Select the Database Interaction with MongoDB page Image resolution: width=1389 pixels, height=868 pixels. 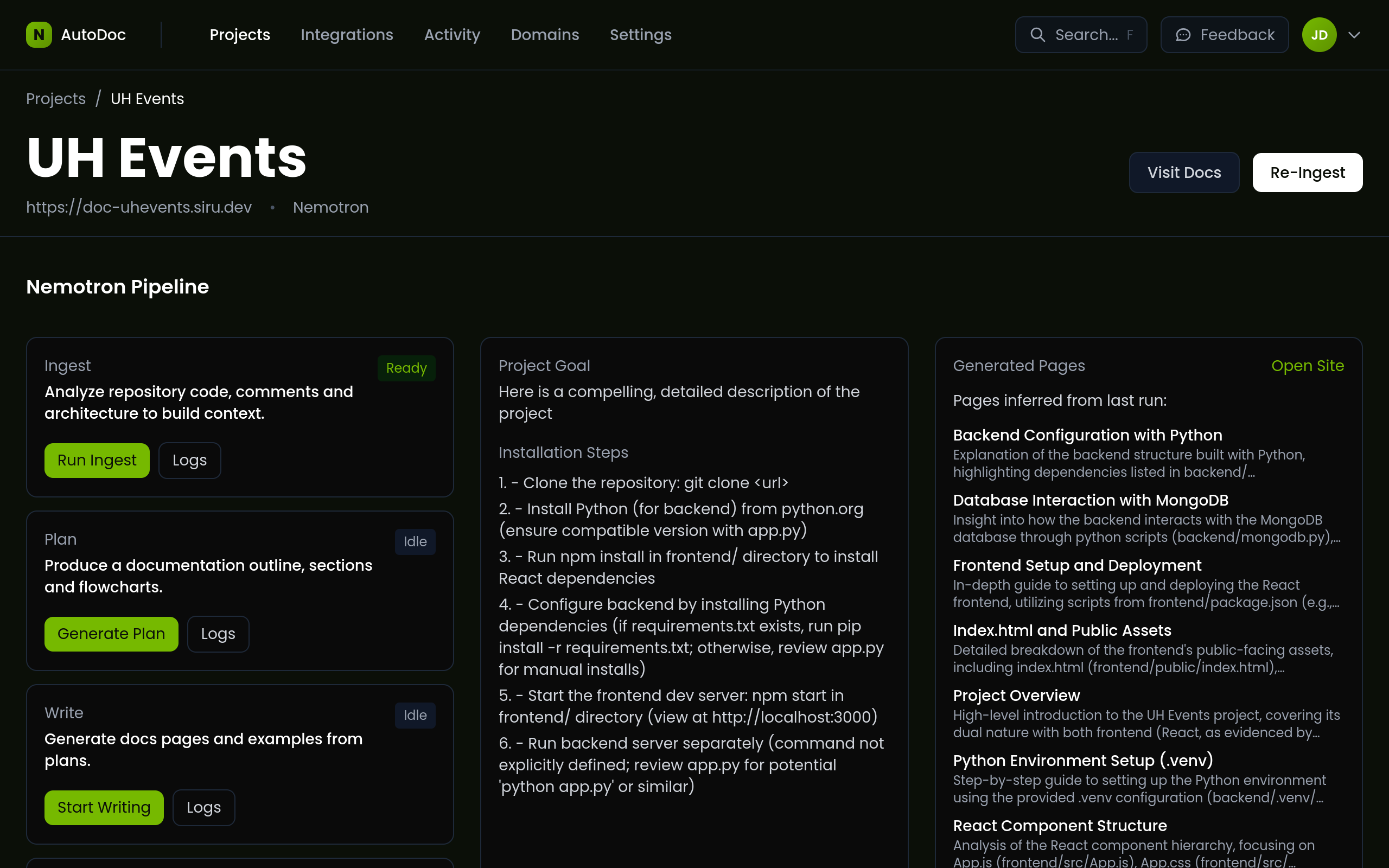[x=1090, y=500]
